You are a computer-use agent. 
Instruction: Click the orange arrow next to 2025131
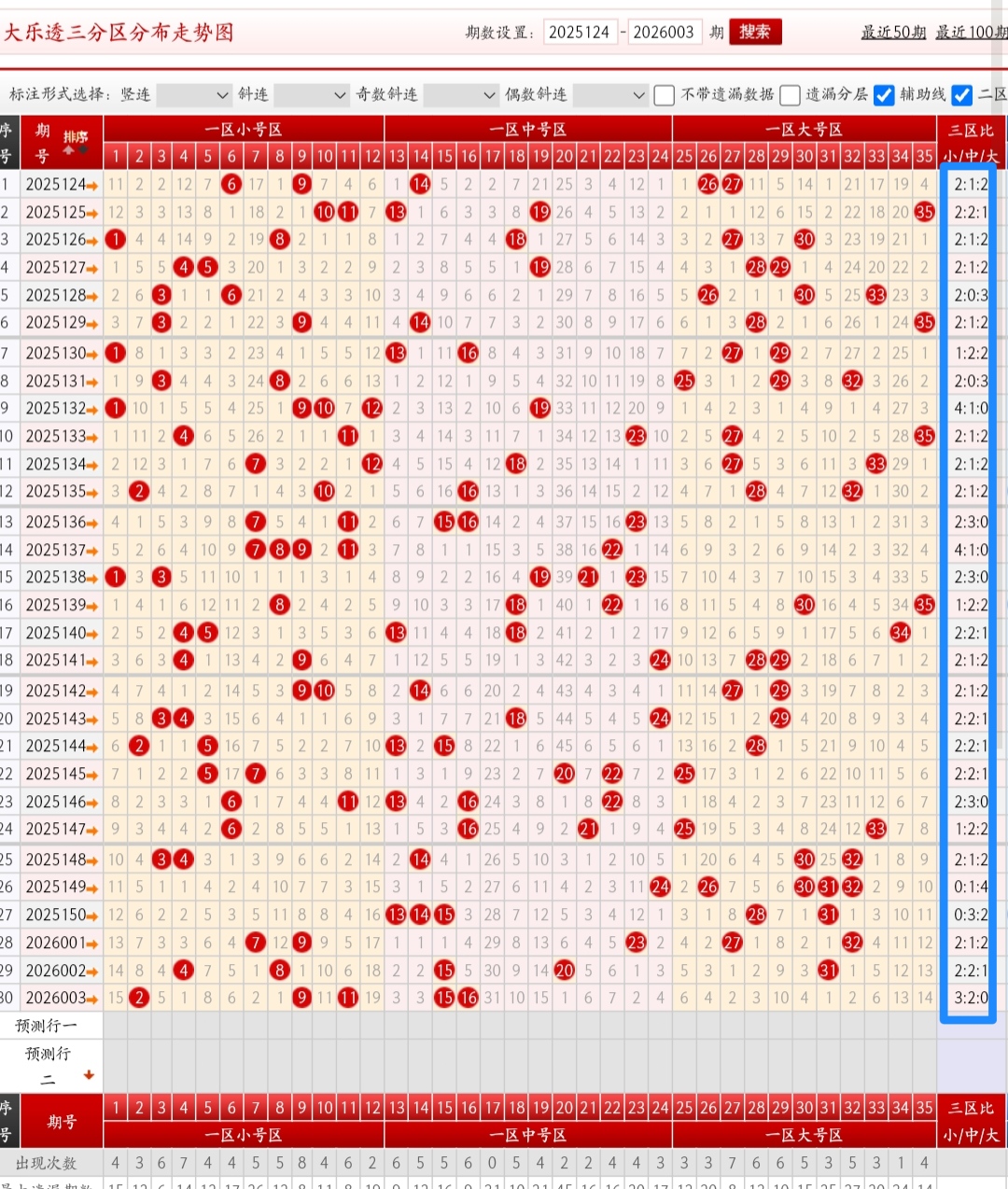92,382
